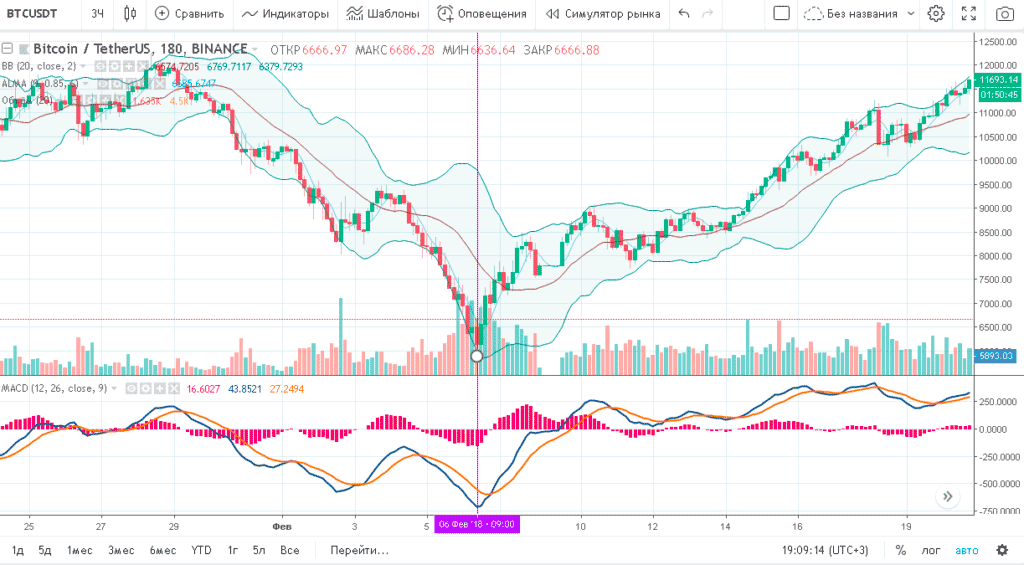Toggle the лог logarithmic scale
This screenshot has height=565, width=1024.
930,550
